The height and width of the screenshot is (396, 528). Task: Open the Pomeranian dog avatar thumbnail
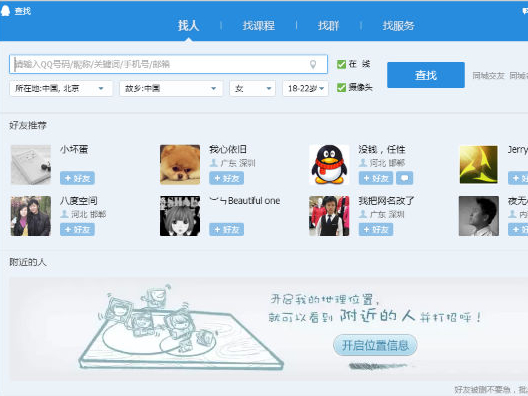pyautogui.click(x=180, y=165)
